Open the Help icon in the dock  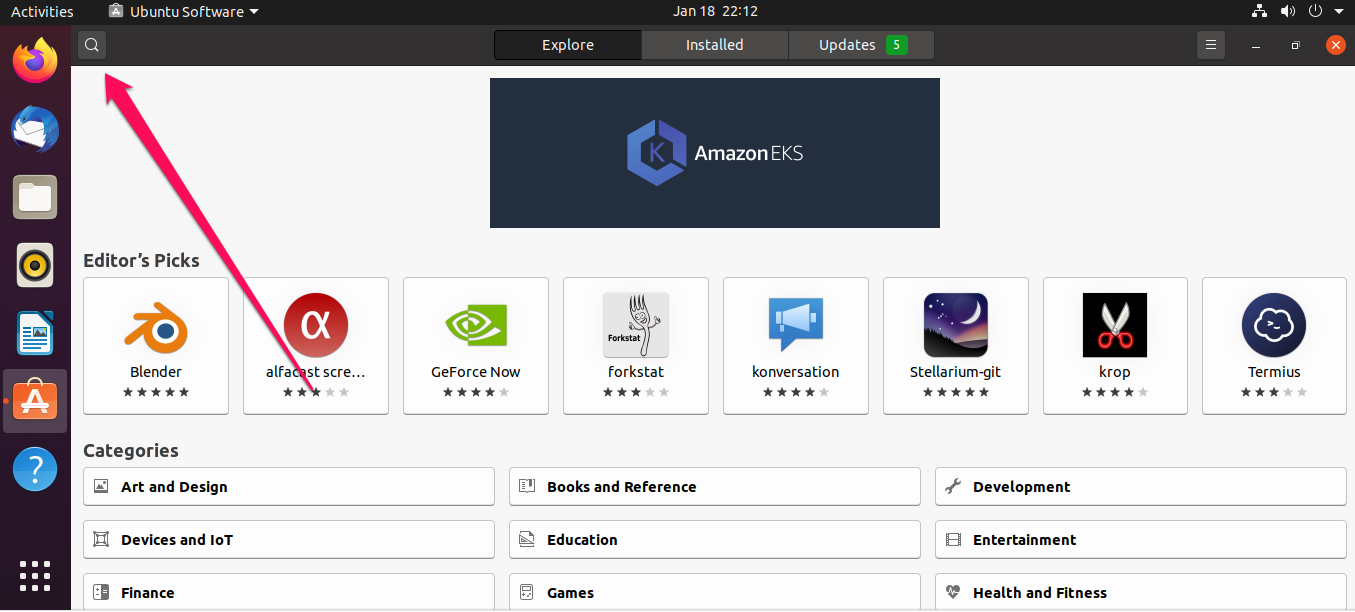coord(35,469)
